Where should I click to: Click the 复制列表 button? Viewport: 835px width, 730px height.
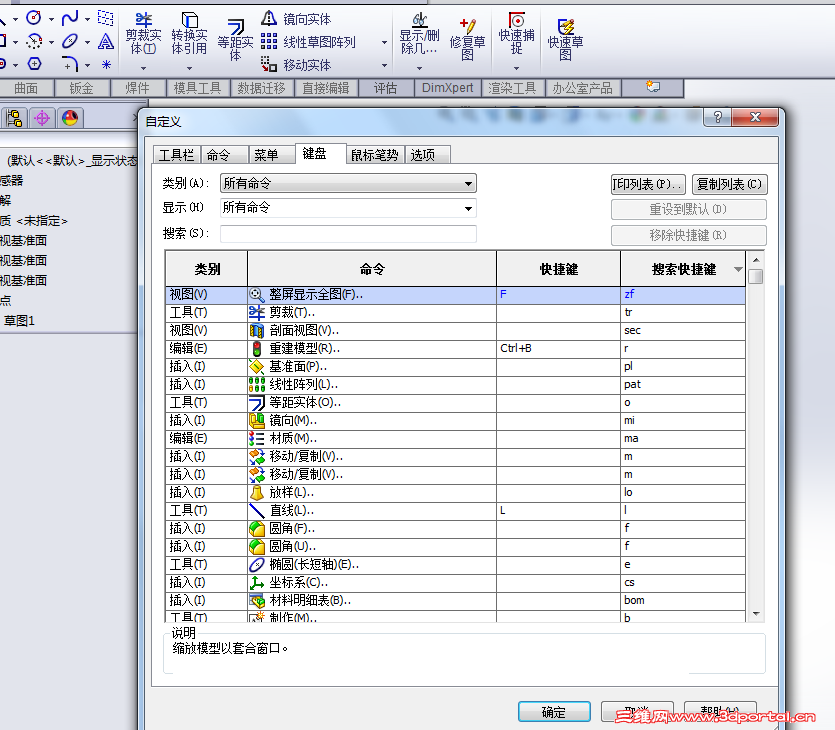click(x=727, y=184)
